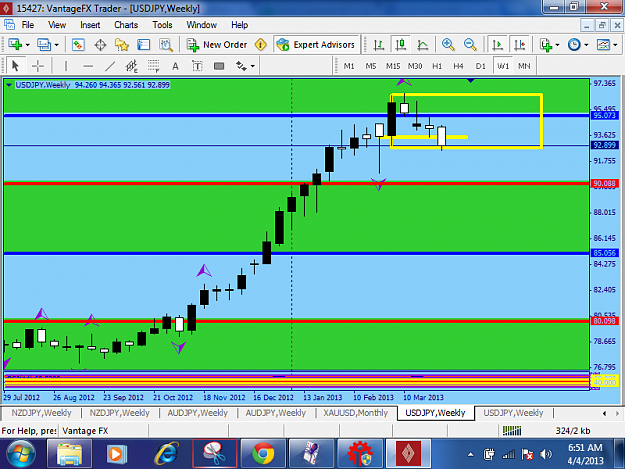Toggle Auto Scroll chart icon
Viewport: 625px width, 469px height.
click(497, 45)
